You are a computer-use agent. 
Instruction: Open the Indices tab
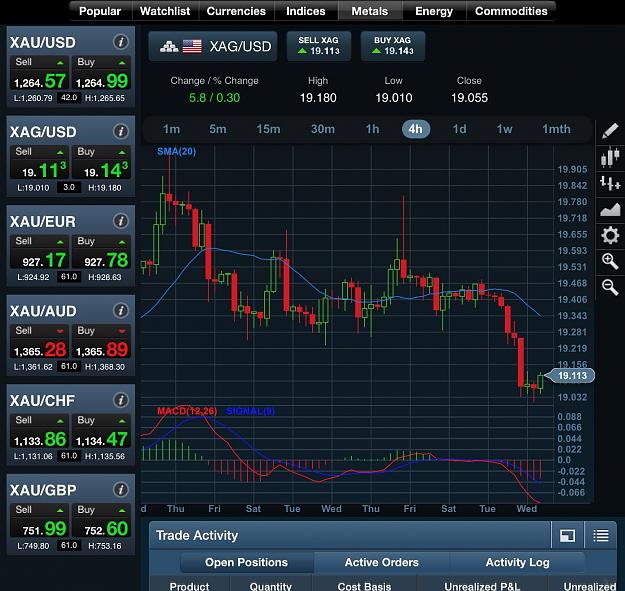(306, 11)
